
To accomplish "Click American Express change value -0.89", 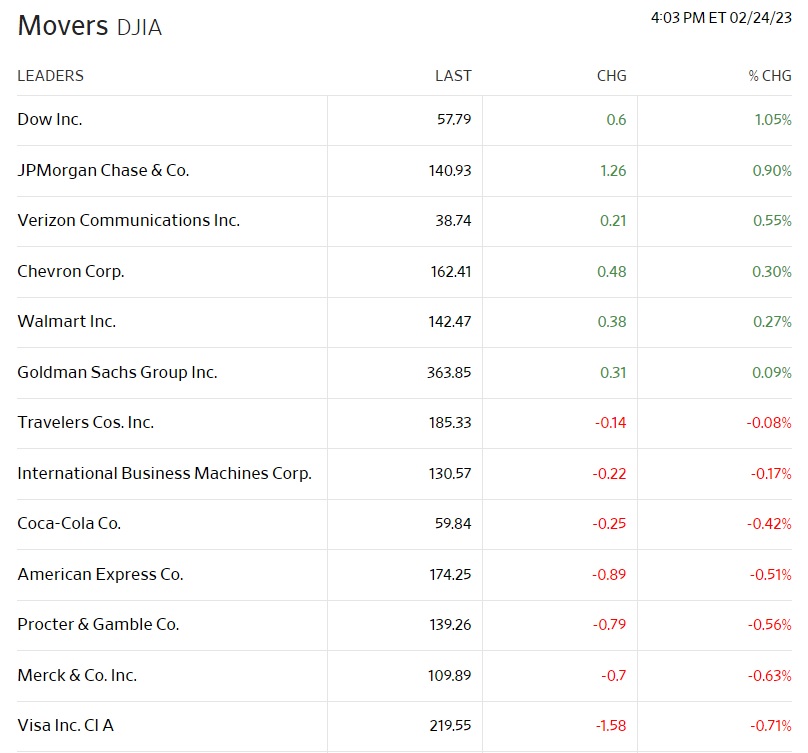I will [609, 575].
